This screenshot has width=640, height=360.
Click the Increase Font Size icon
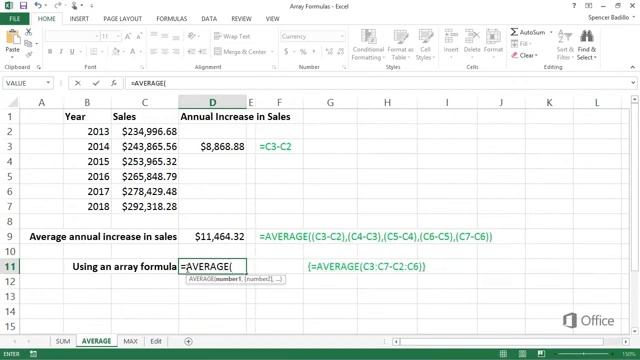(x=128, y=36)
